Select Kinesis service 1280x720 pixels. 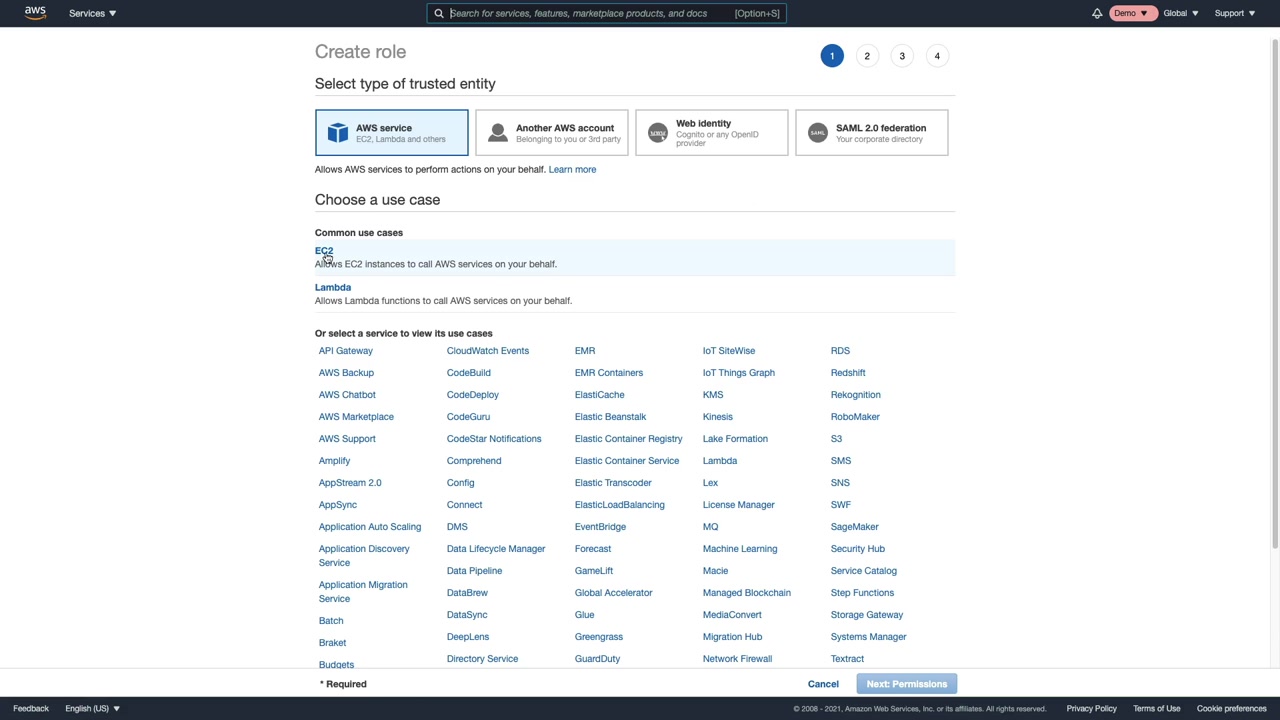click(718, 417)
